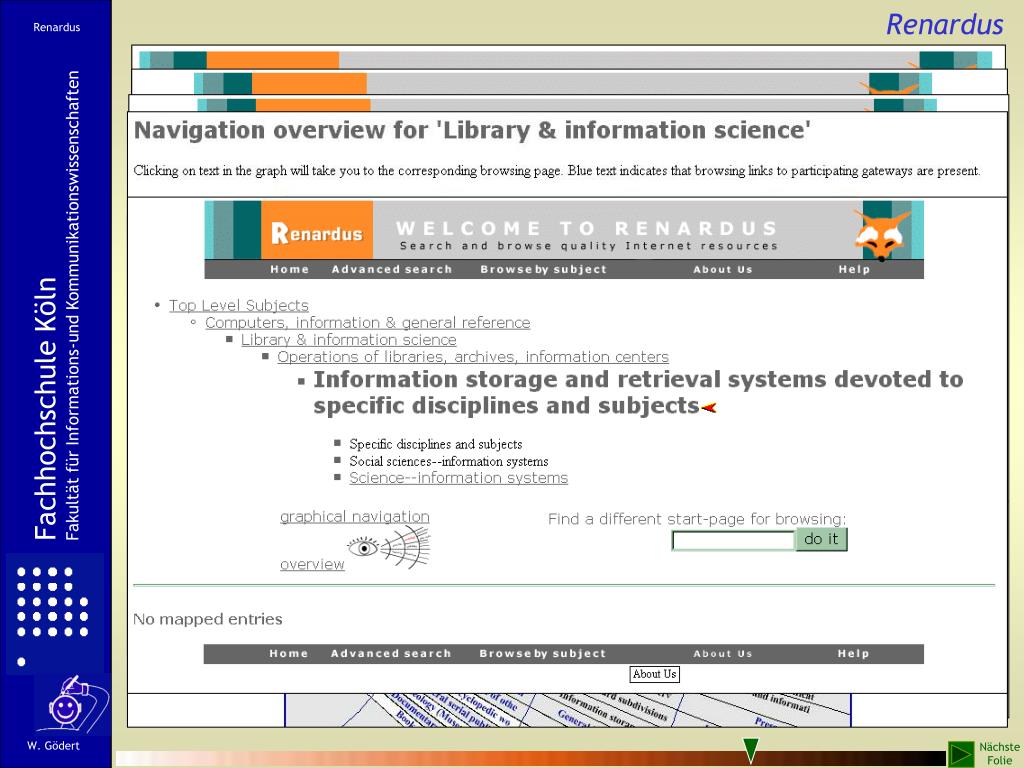Click Find a different start-page label
Screen dimensions: 1024x768
tap(697, 519)
